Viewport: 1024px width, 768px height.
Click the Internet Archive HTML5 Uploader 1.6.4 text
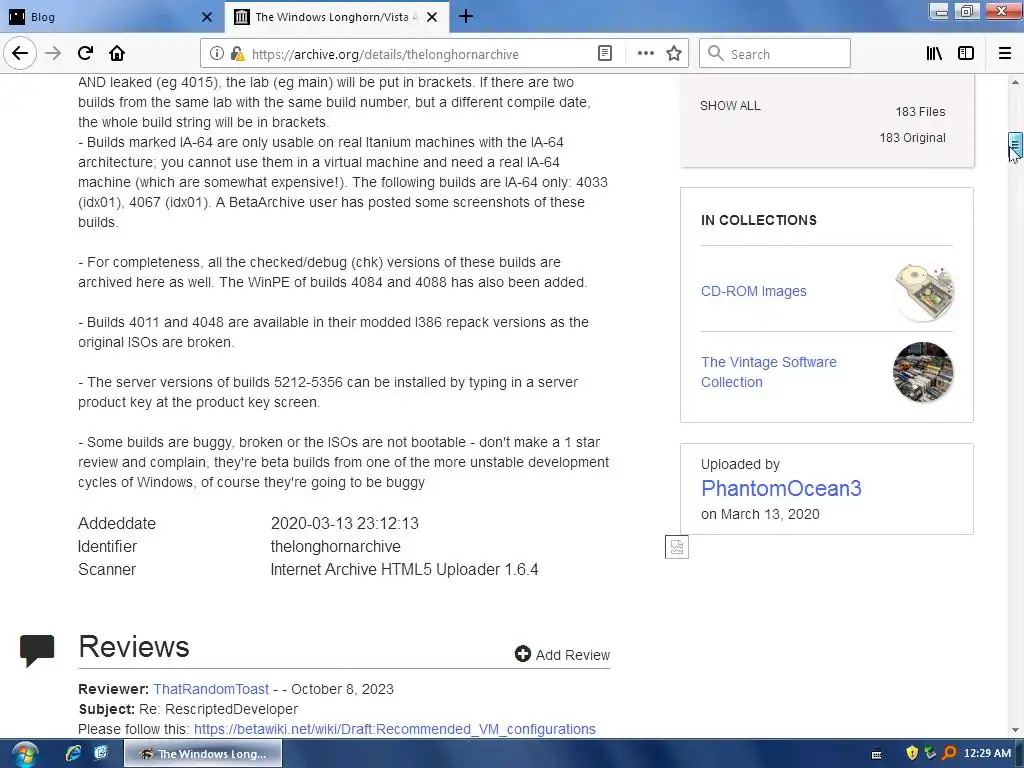tap(404, 569)
